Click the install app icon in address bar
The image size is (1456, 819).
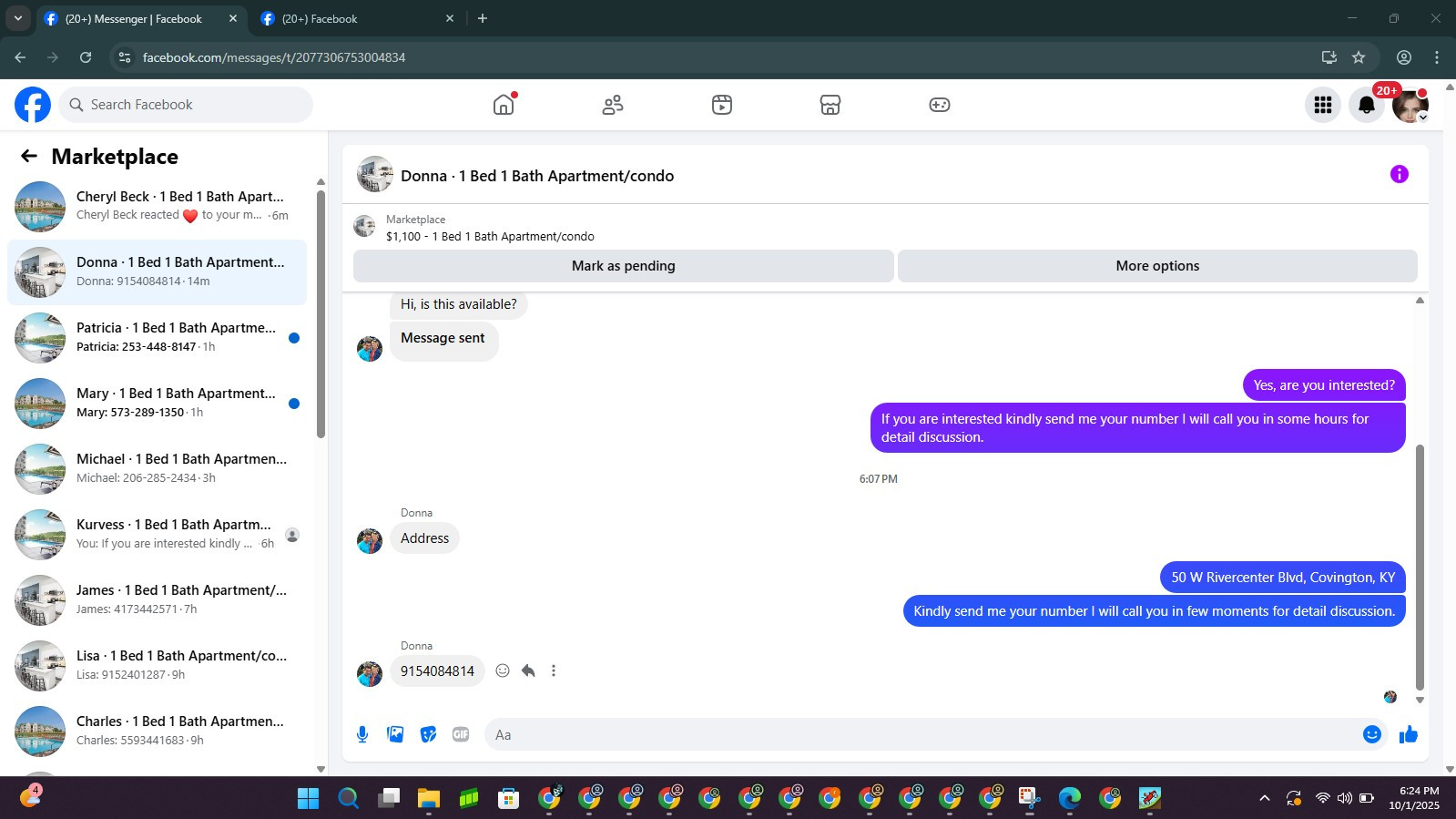(1329, 57)
